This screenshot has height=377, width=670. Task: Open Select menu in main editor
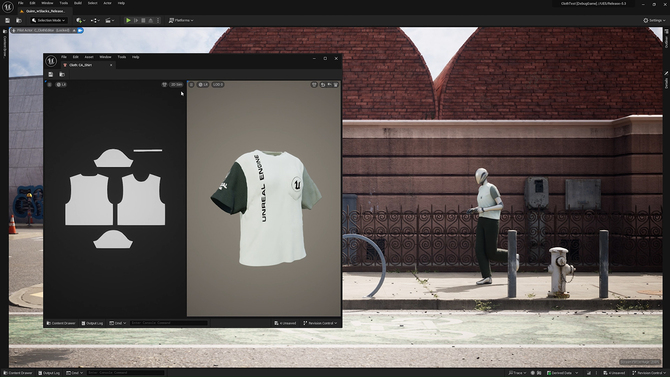(x=92, y=3)
